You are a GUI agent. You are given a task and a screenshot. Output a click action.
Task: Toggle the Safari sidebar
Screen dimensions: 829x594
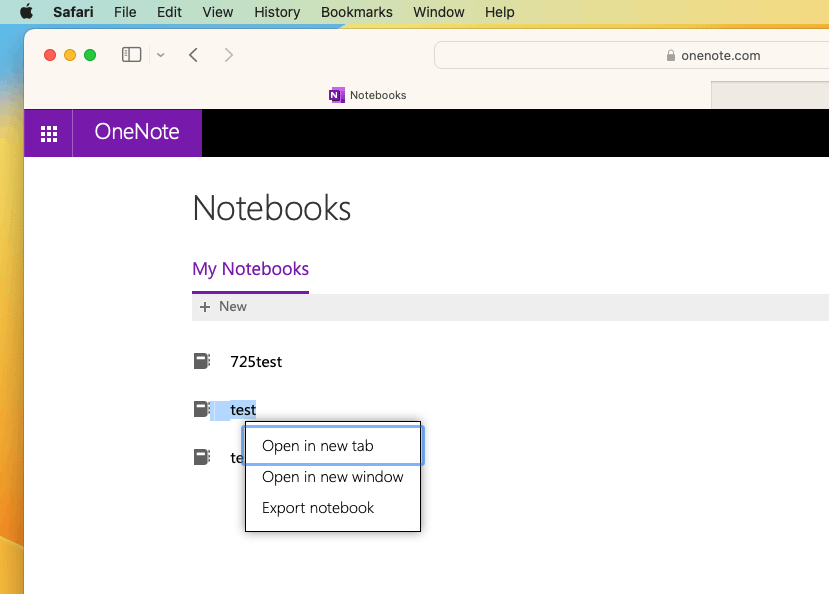coord(131,54)
